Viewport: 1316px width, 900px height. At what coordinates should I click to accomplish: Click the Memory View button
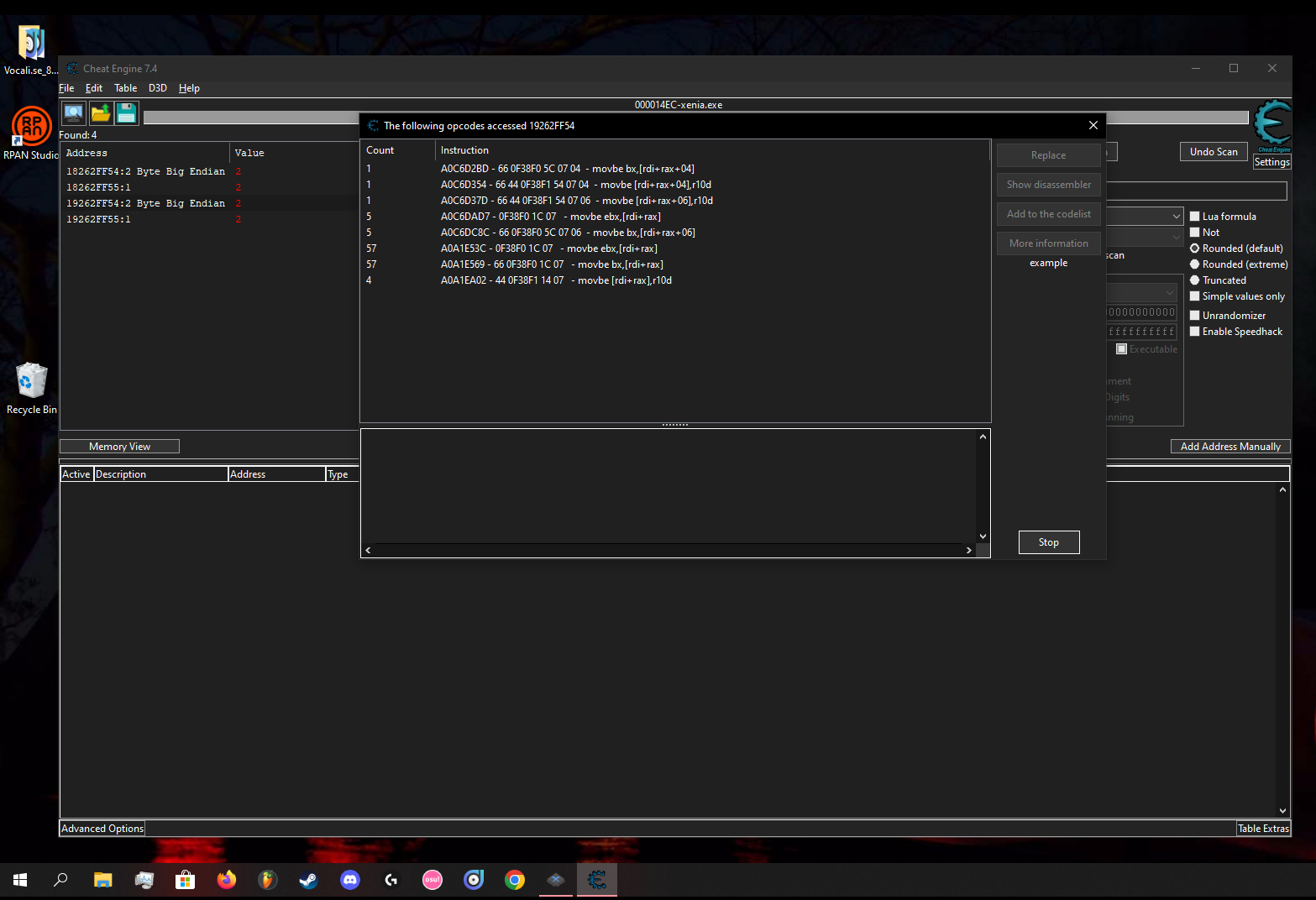coord(118,446)
